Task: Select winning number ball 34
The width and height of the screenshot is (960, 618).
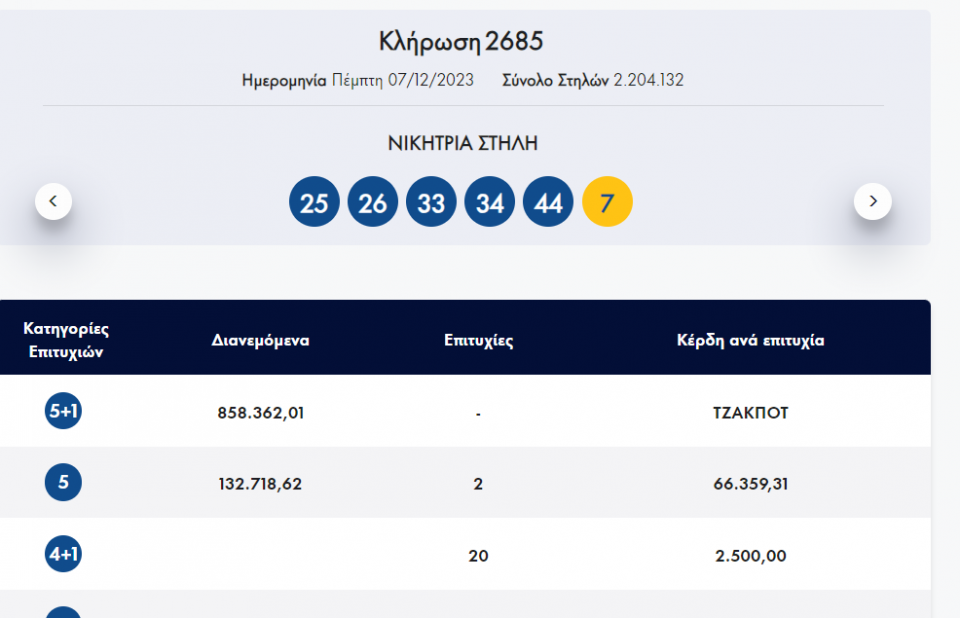Action: 490,202
